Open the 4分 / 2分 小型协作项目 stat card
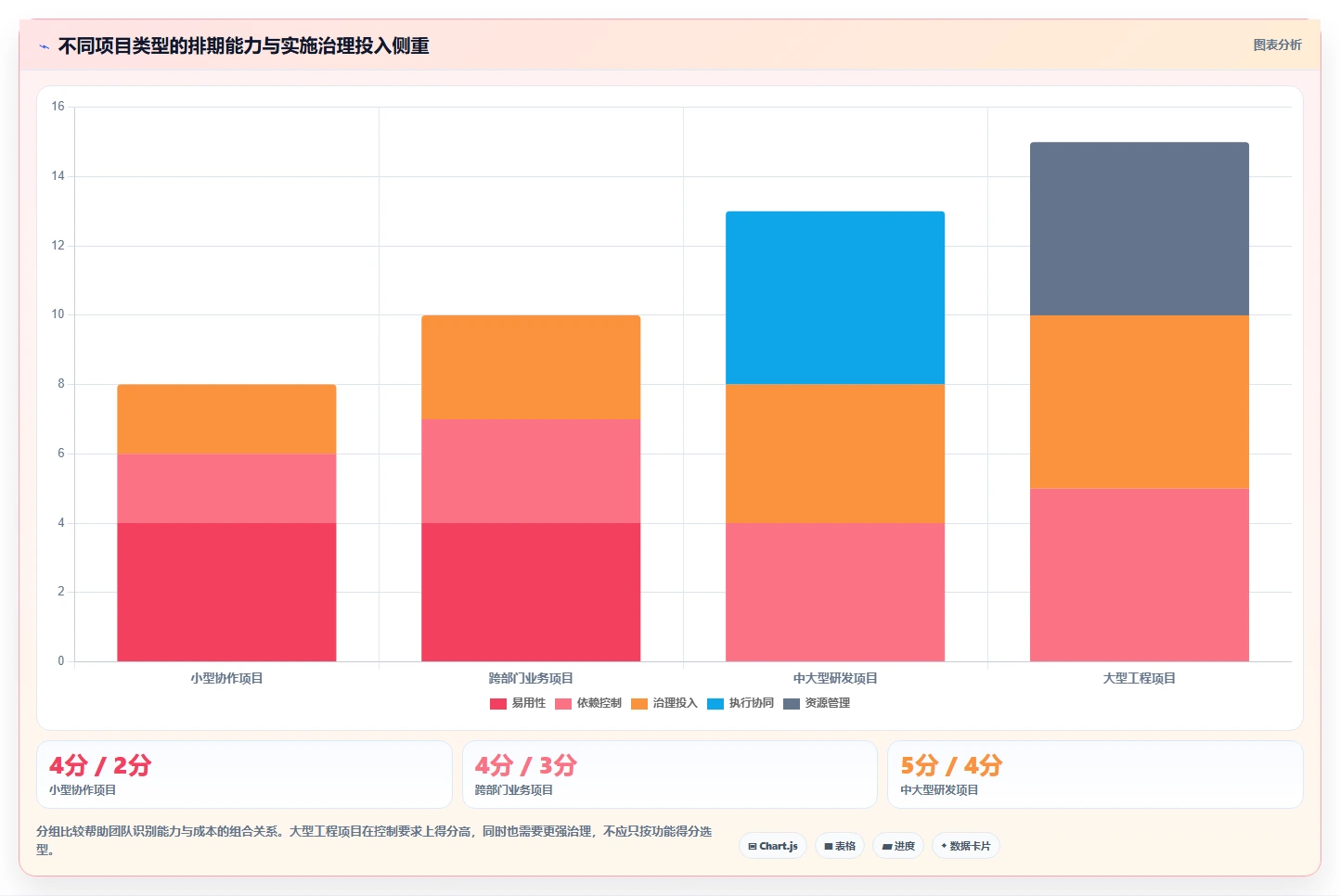 [x=244, y=774]
